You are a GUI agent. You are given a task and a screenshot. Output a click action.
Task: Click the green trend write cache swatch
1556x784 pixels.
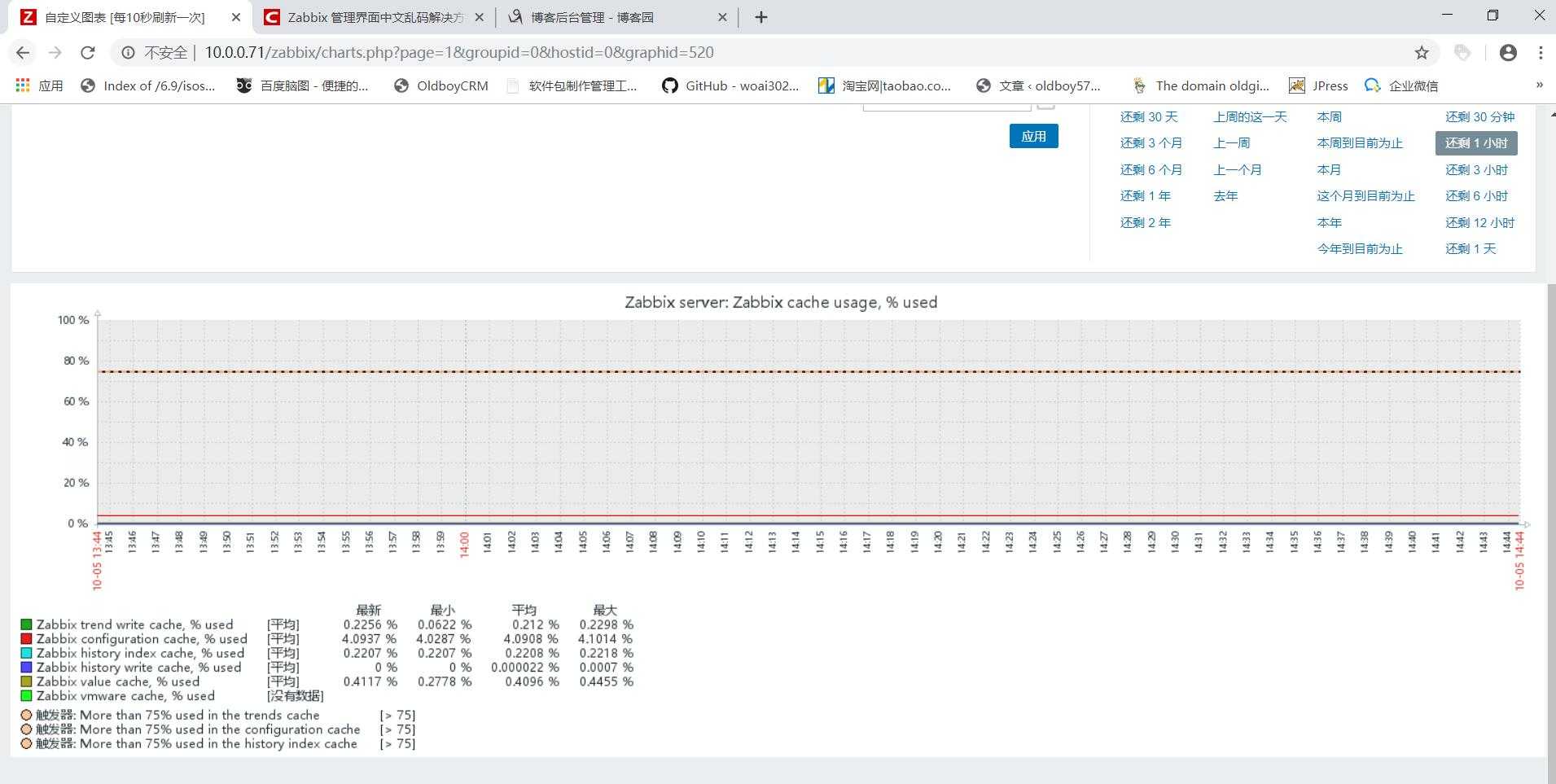(26, 625)
